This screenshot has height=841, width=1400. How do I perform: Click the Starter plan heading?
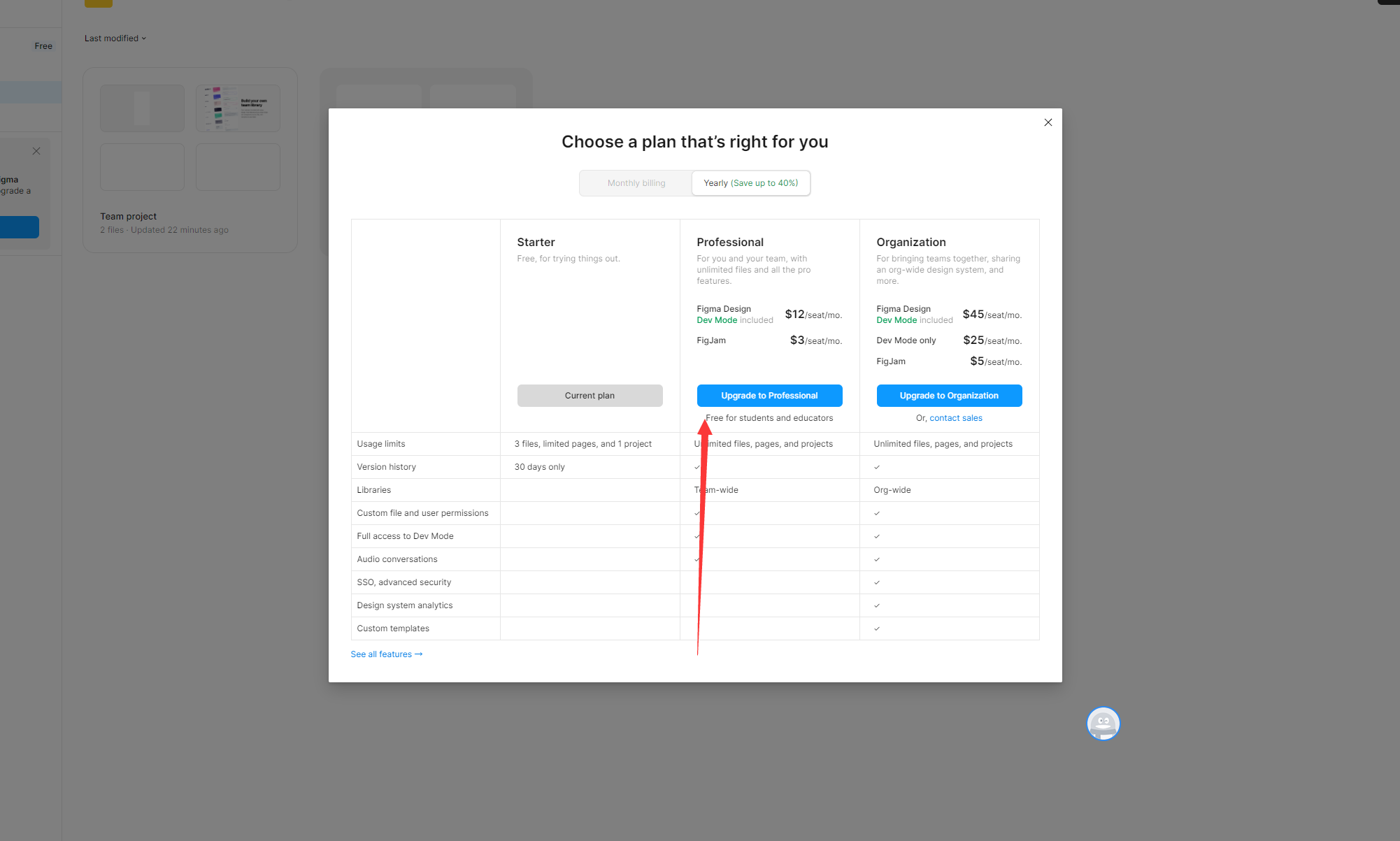pyautogui.click(x=536, y=242)
